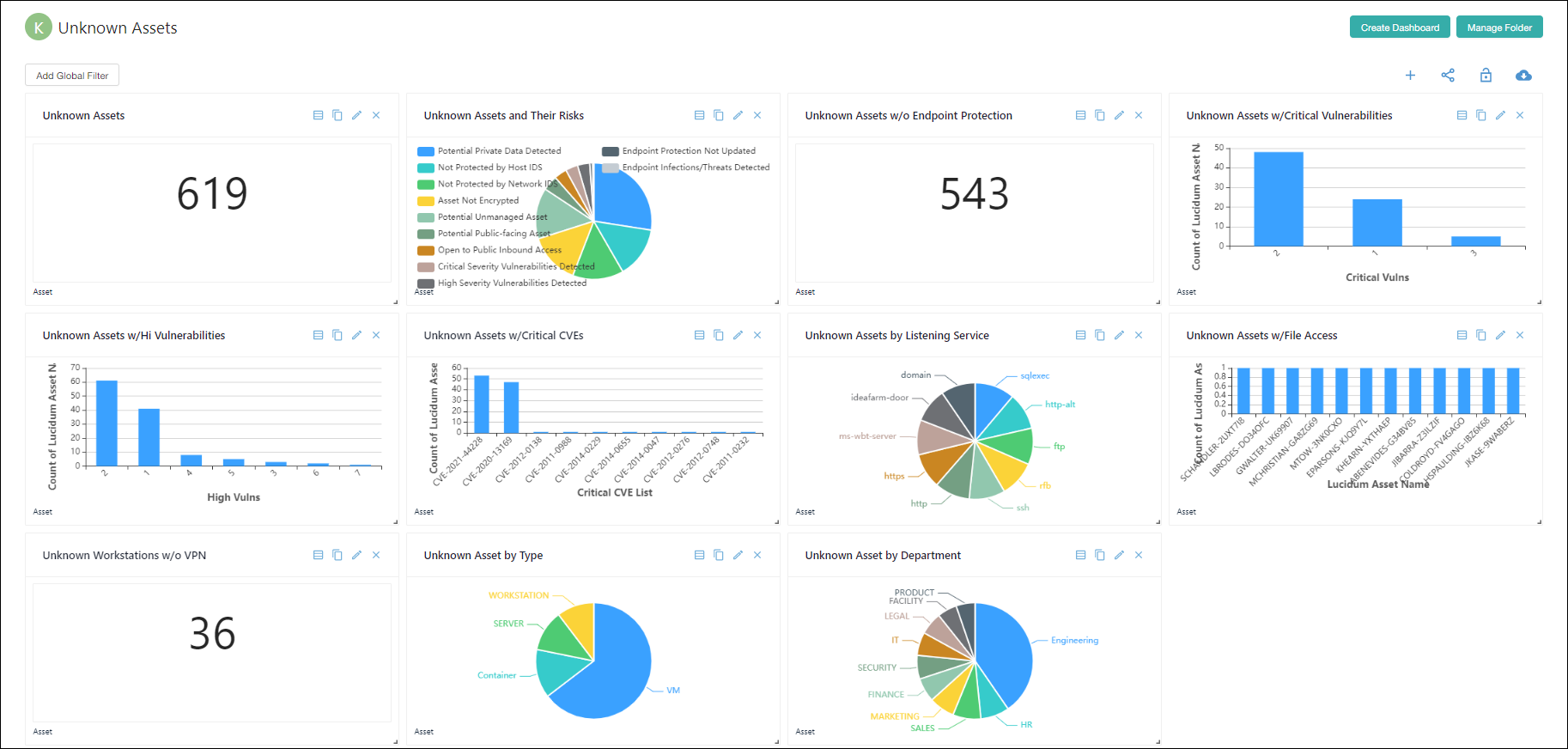Click the lock permissions icon

click(x=1486, y=76)
